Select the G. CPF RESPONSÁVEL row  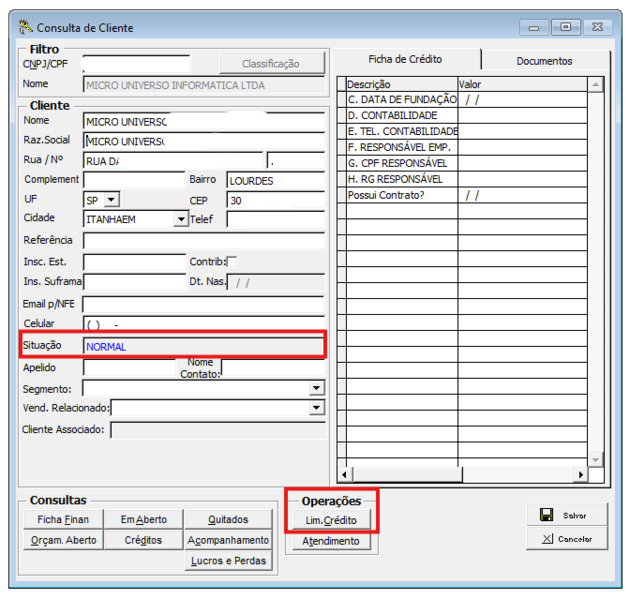(x=462, y=164)
